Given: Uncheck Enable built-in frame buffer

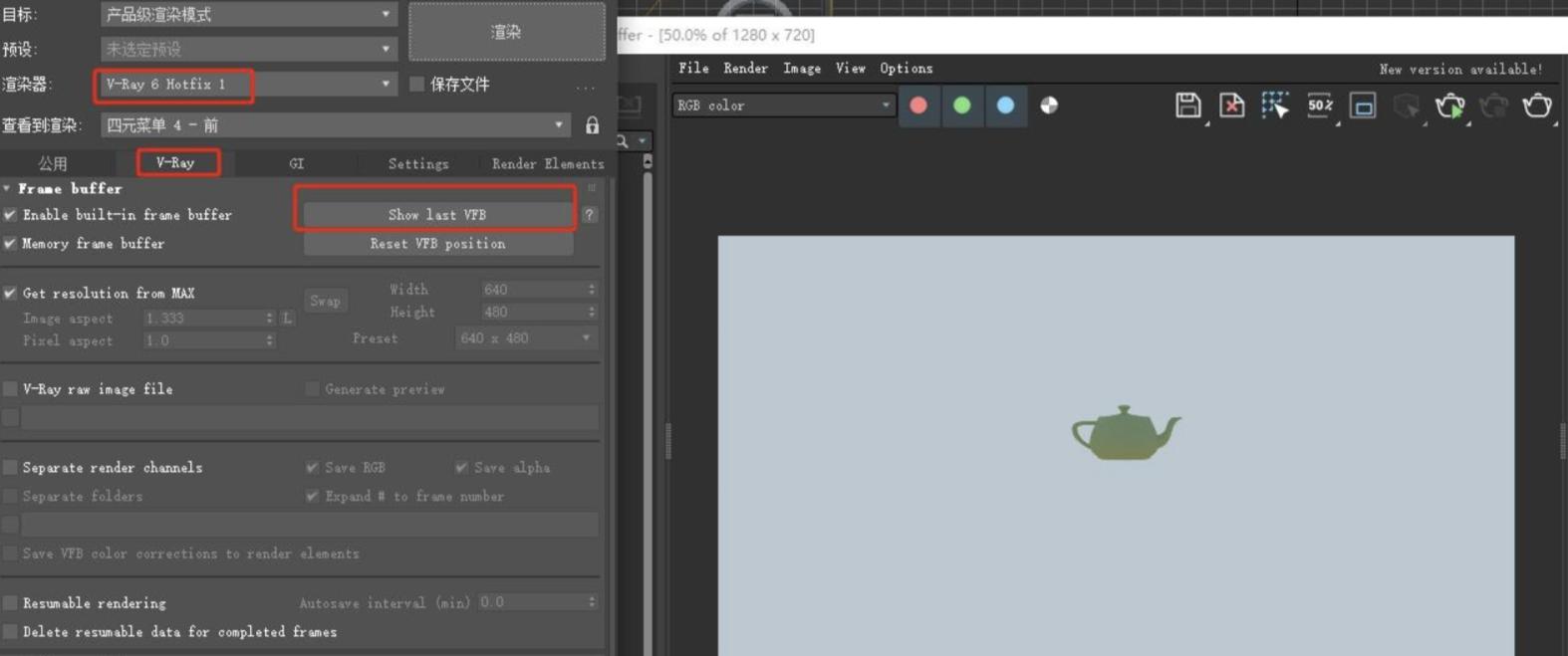Looking at the screenshot, I should [x=10, y=215].
